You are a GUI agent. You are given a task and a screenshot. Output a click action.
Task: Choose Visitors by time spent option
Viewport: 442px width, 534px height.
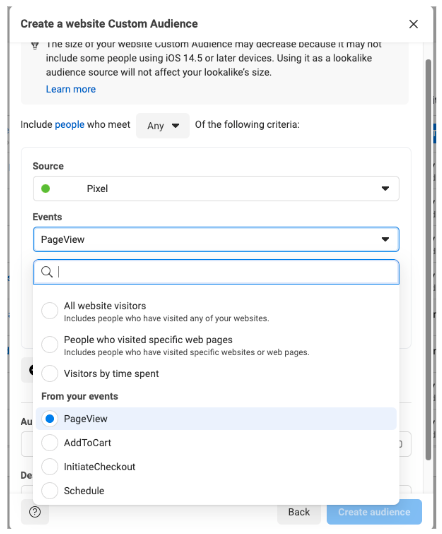pyautogui.click(x=50, y=373)
